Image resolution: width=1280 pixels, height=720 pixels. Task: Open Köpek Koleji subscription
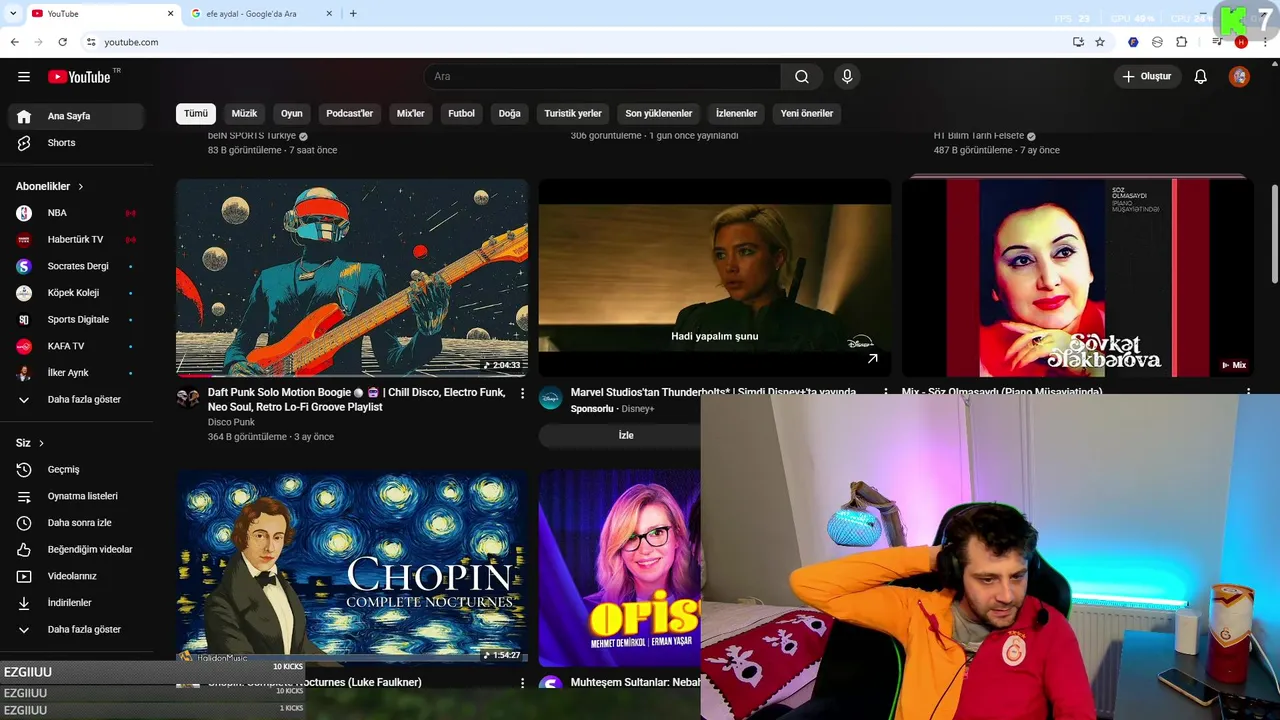(x=76, y=293)
